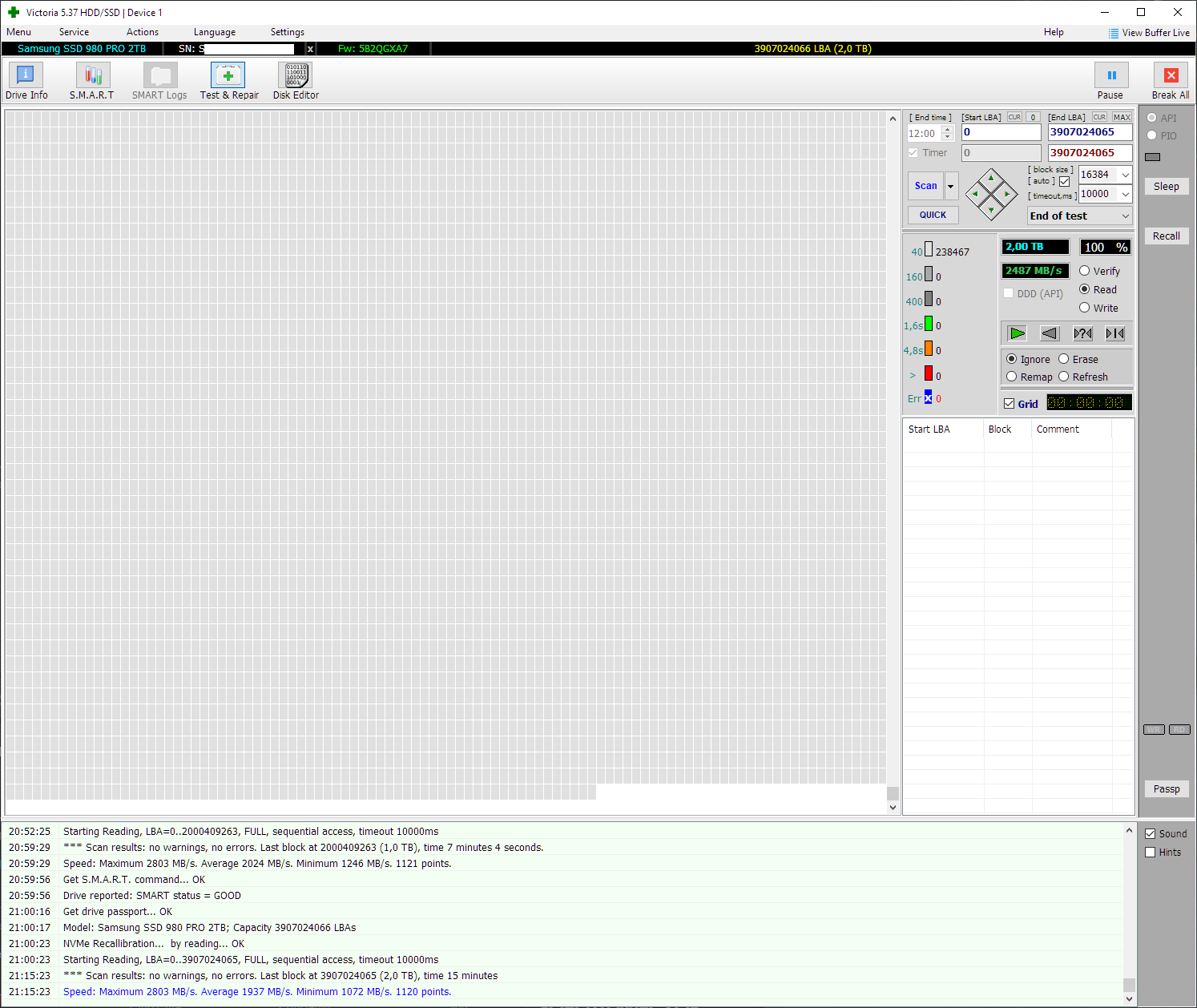Image resolution: width=1197 pixels, height=1008 pixels.
Task: Open the Settings menu
Action: tap(288, 32)
